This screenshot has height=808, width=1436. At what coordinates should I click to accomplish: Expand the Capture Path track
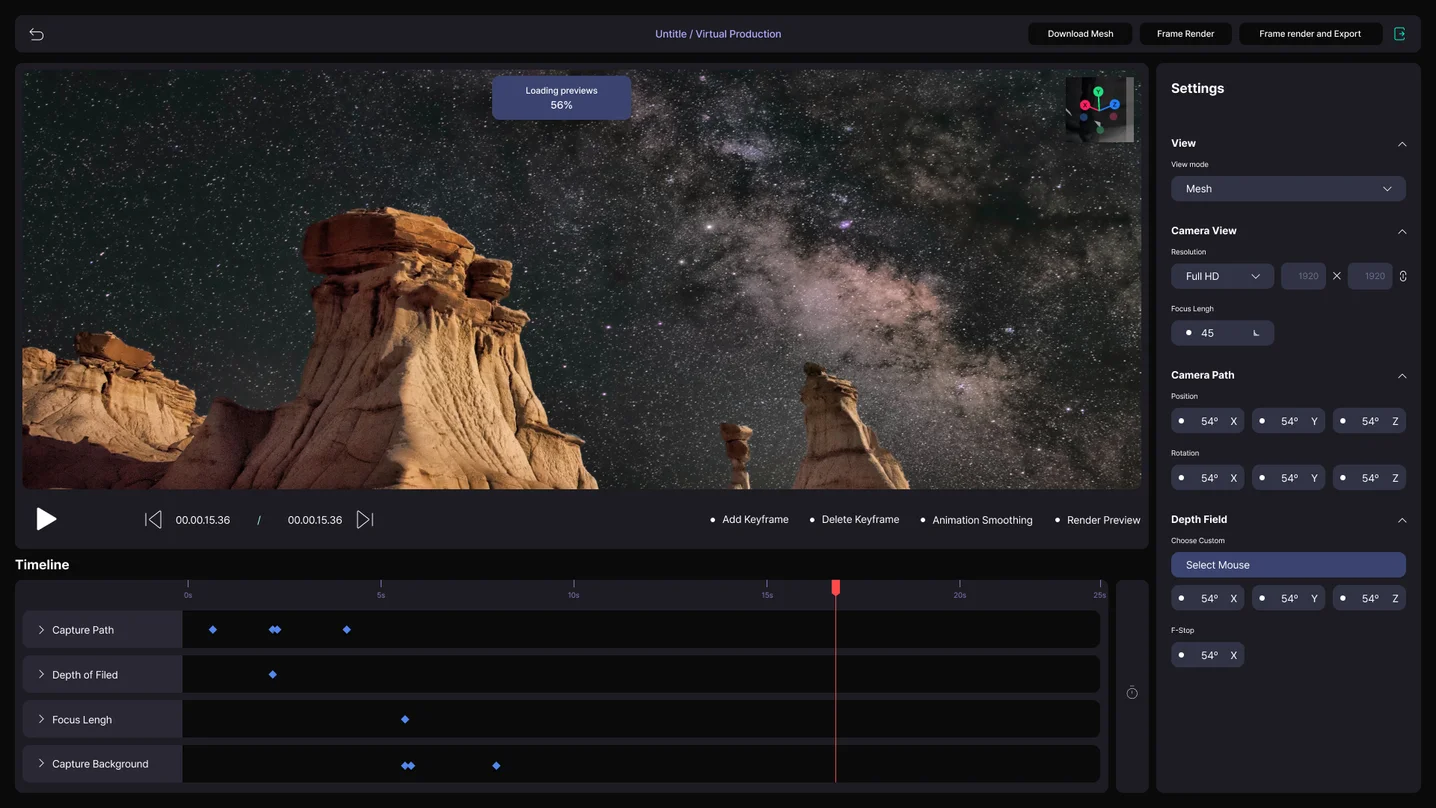point(40,629)
